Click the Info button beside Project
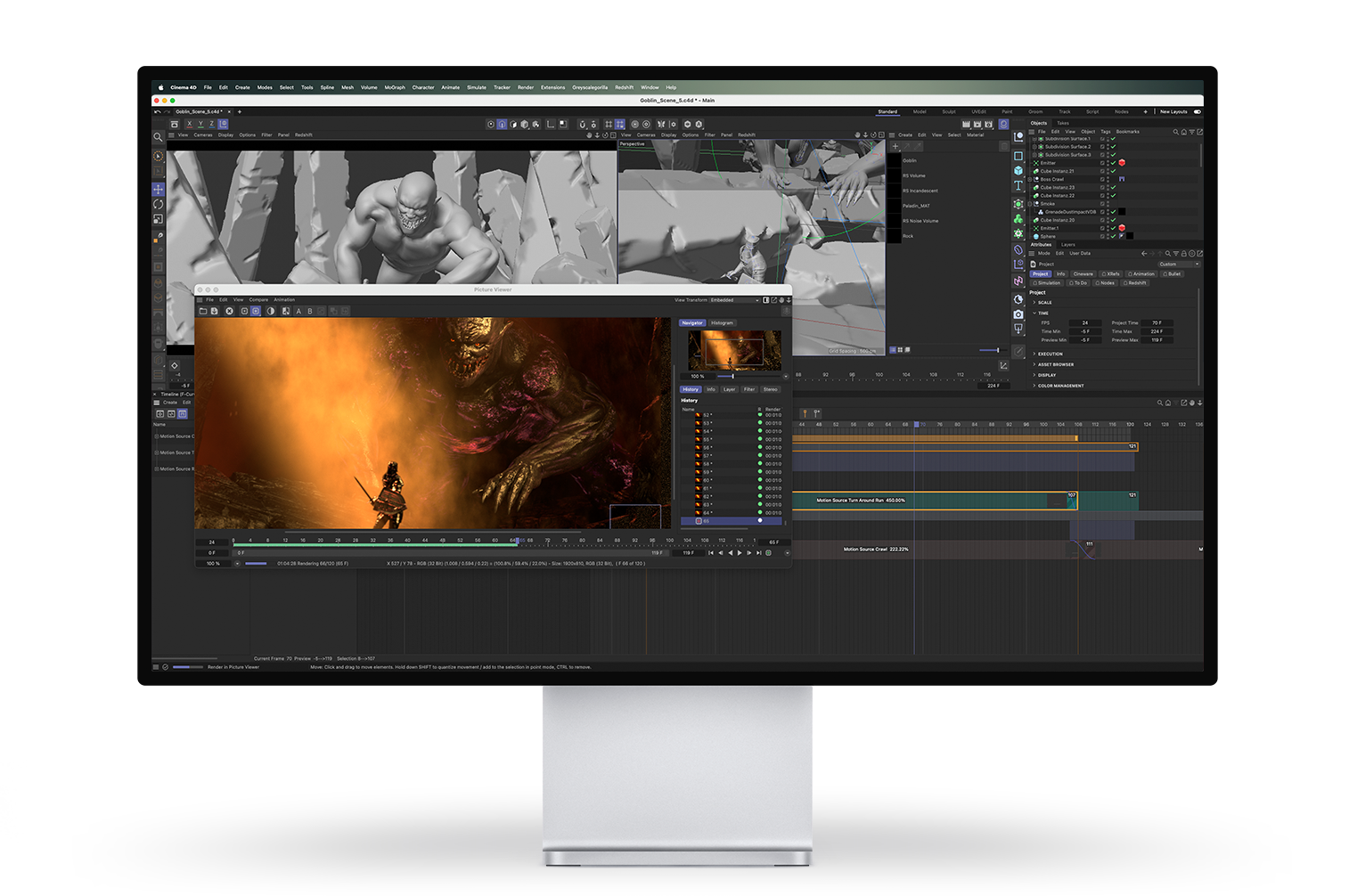Screen dimensions: 1349x896 [x=1060, y=274]
